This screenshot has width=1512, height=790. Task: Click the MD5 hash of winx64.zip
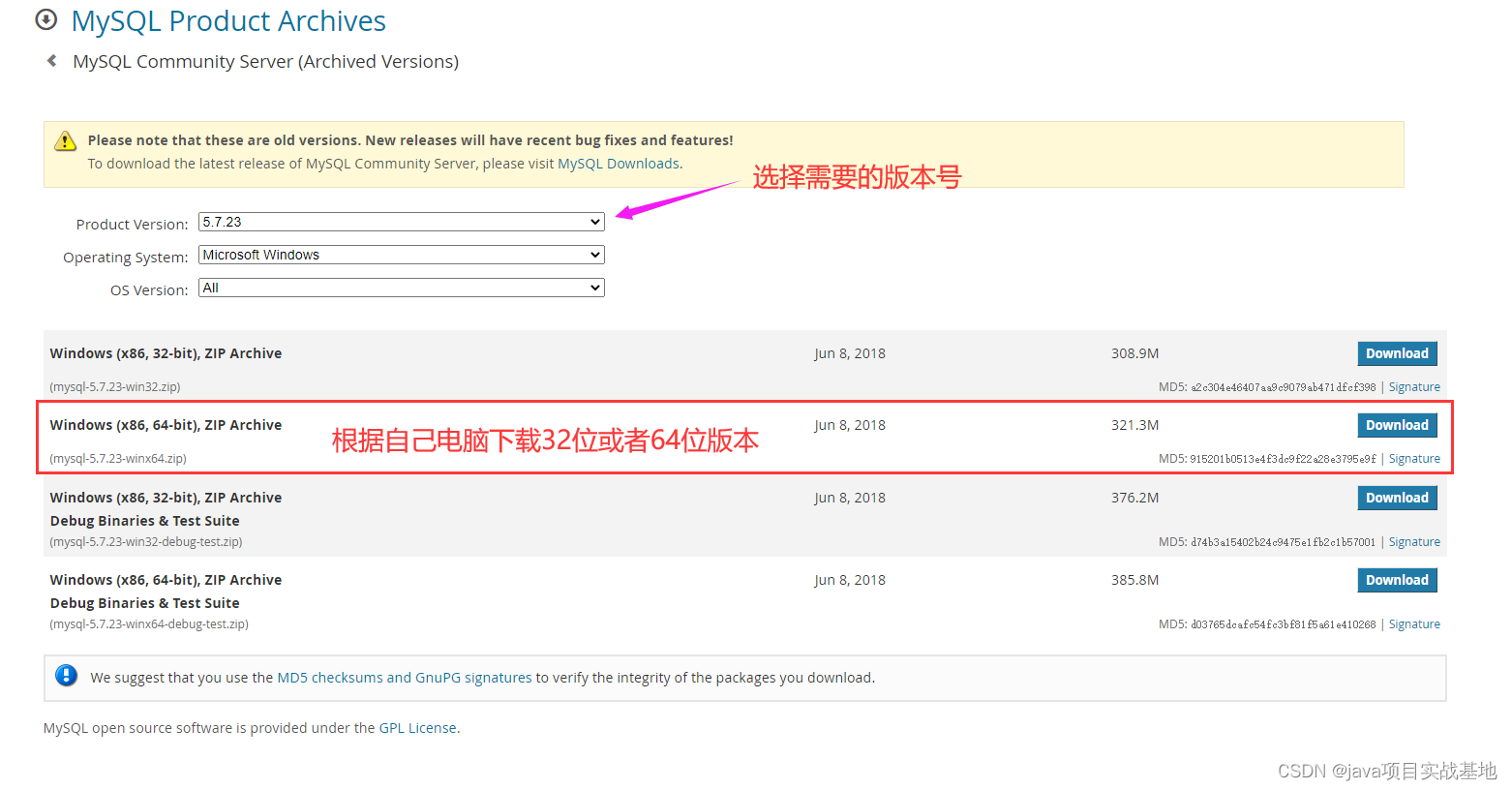tap(1283, 459)
